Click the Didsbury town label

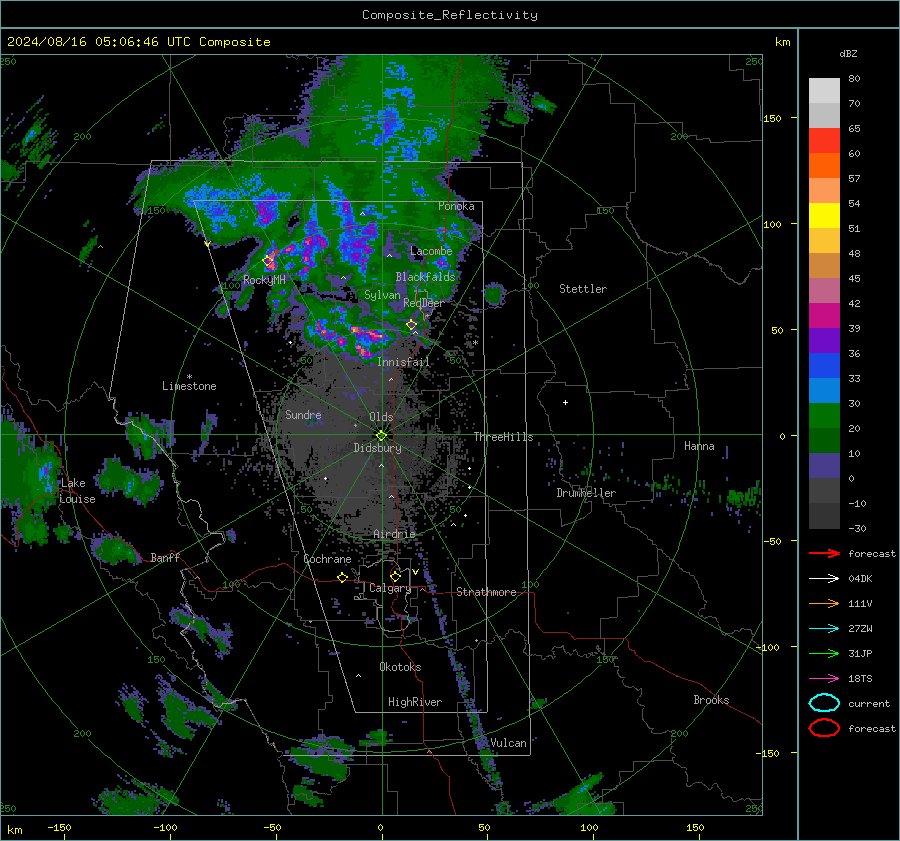coord(377,448)
